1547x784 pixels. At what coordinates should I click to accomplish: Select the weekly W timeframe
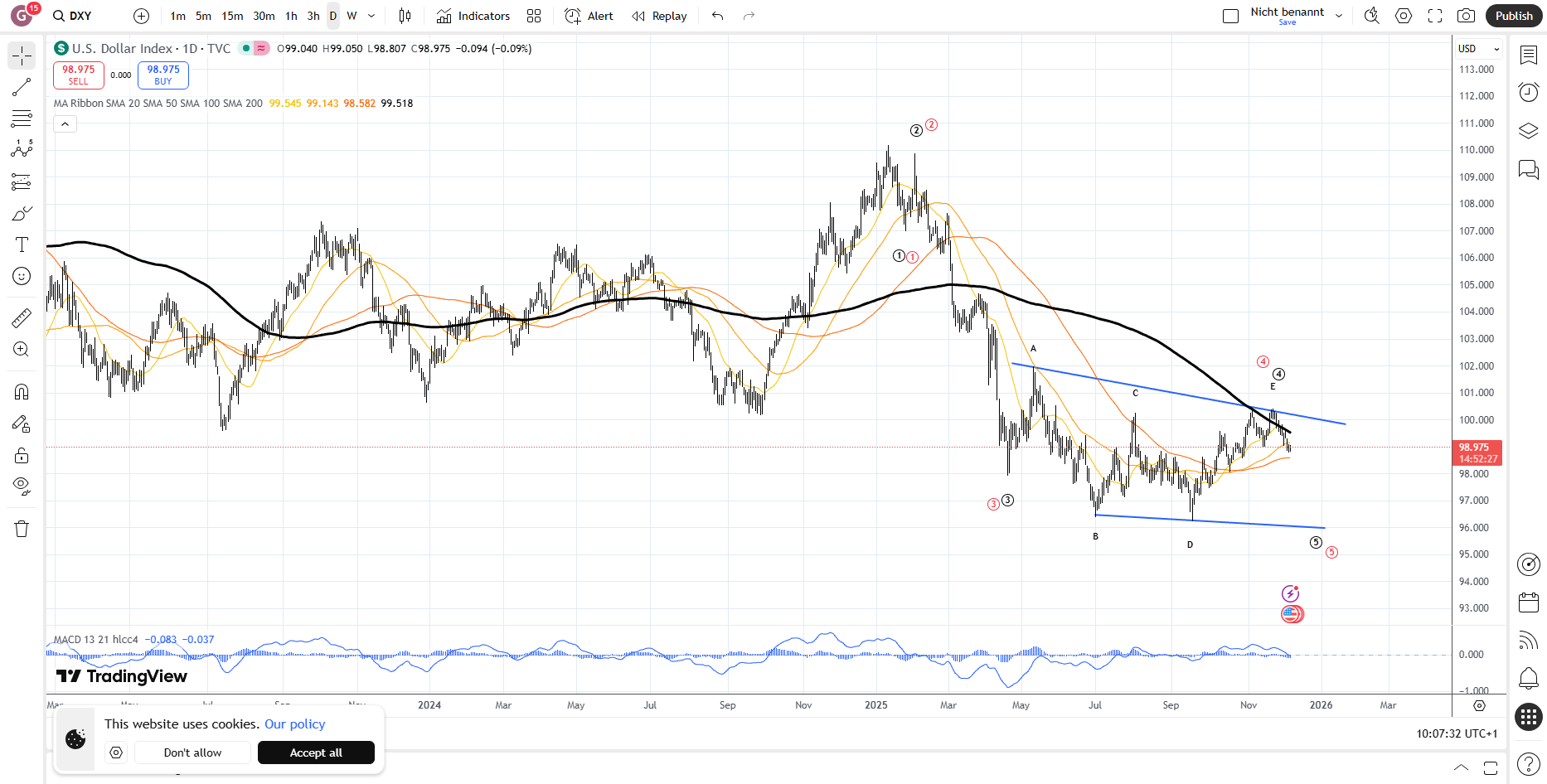tap(352, 16)
